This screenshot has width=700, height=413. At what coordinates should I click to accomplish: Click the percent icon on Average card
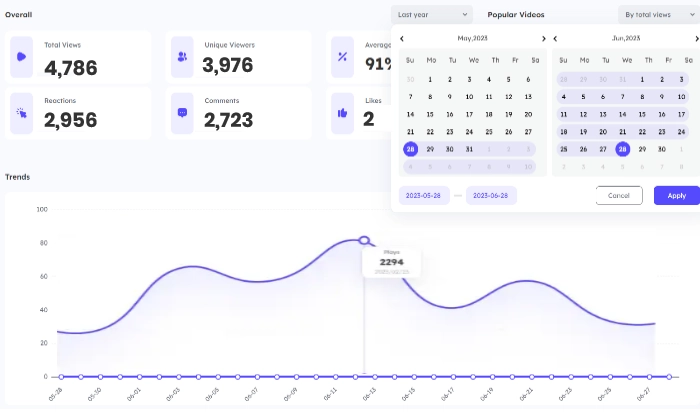pos(342,57)
